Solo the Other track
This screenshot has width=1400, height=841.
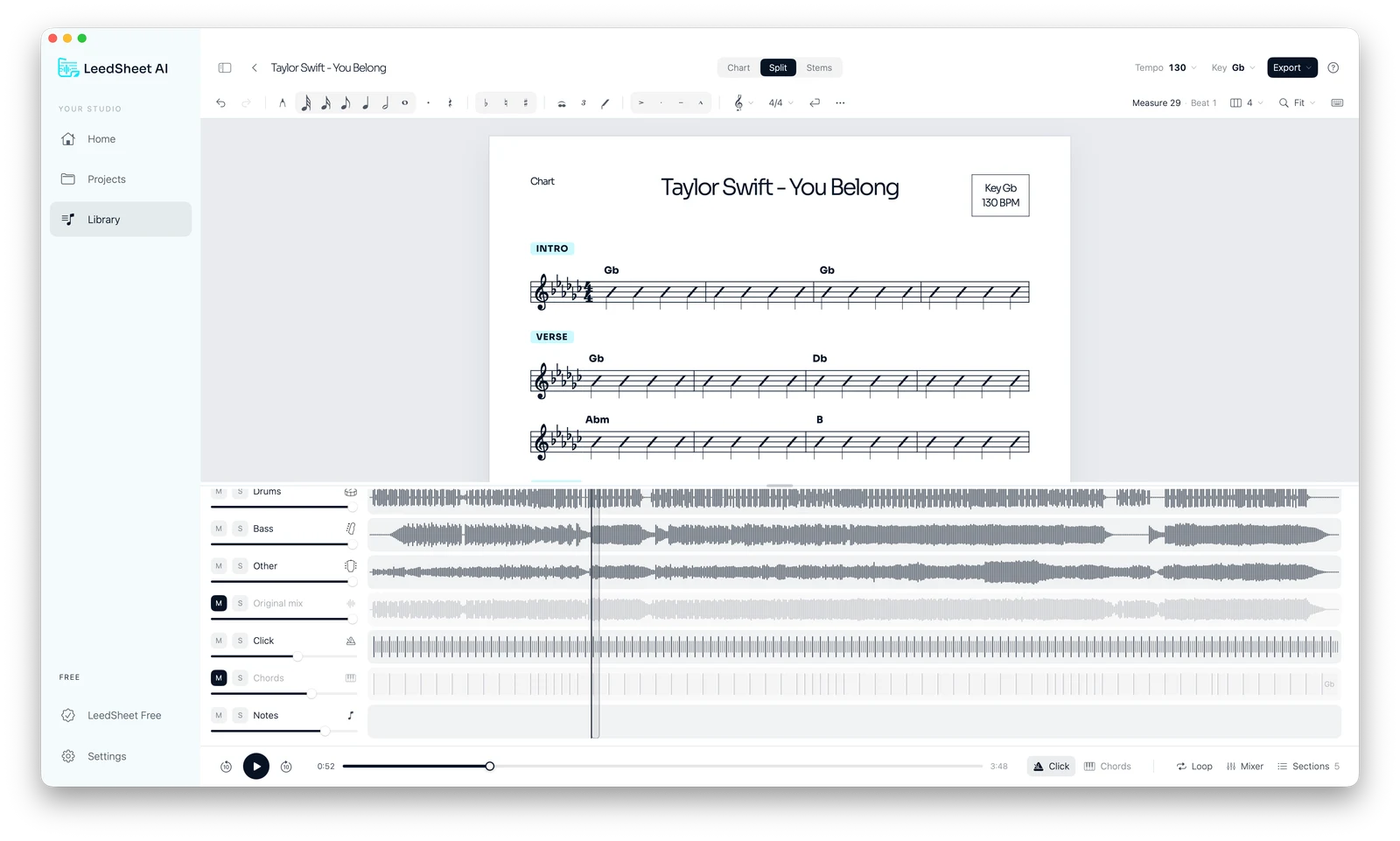tap(241, 566)
